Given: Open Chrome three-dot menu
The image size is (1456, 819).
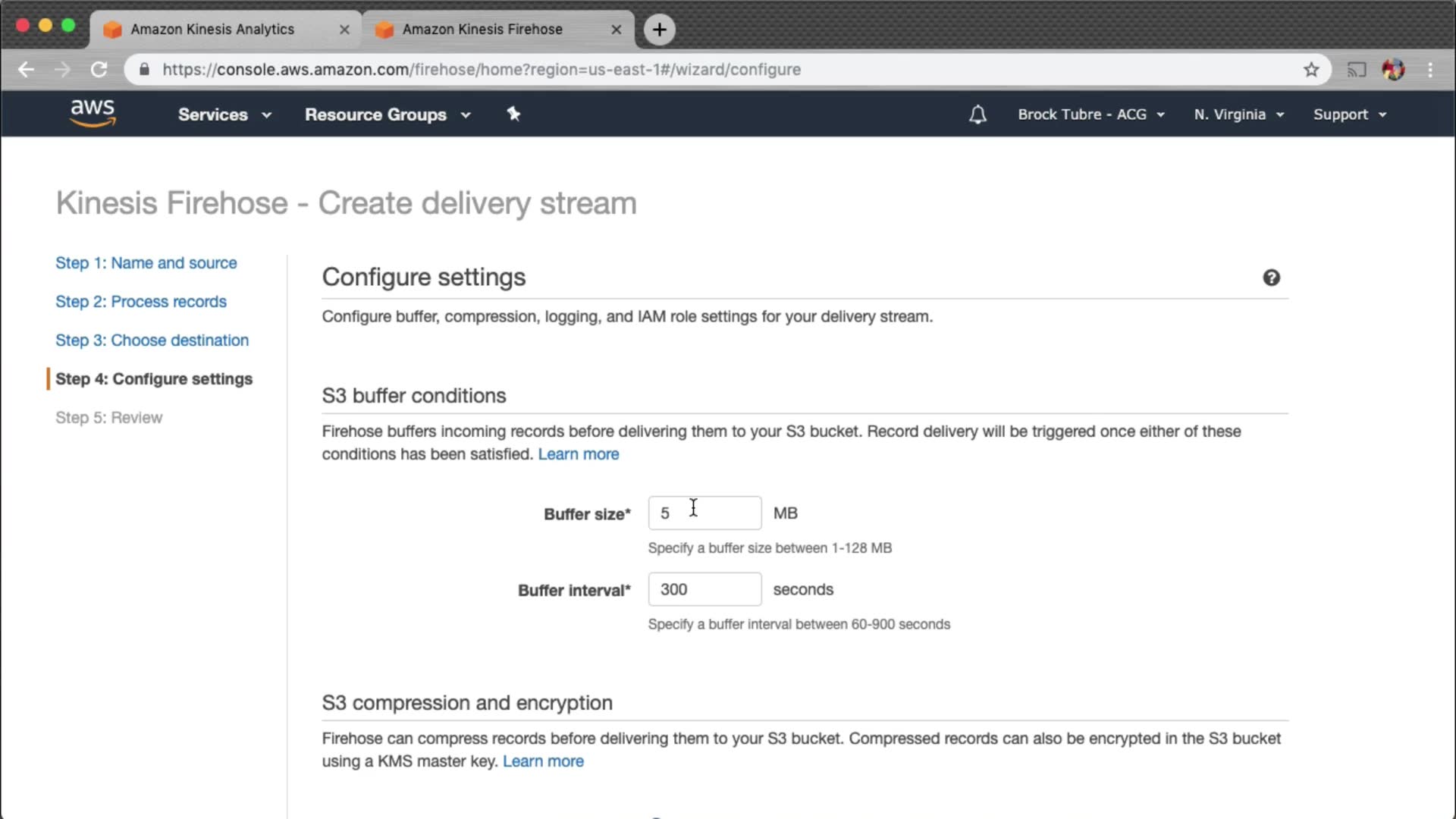Looking at the screenshot, I should click(1430, 70).
